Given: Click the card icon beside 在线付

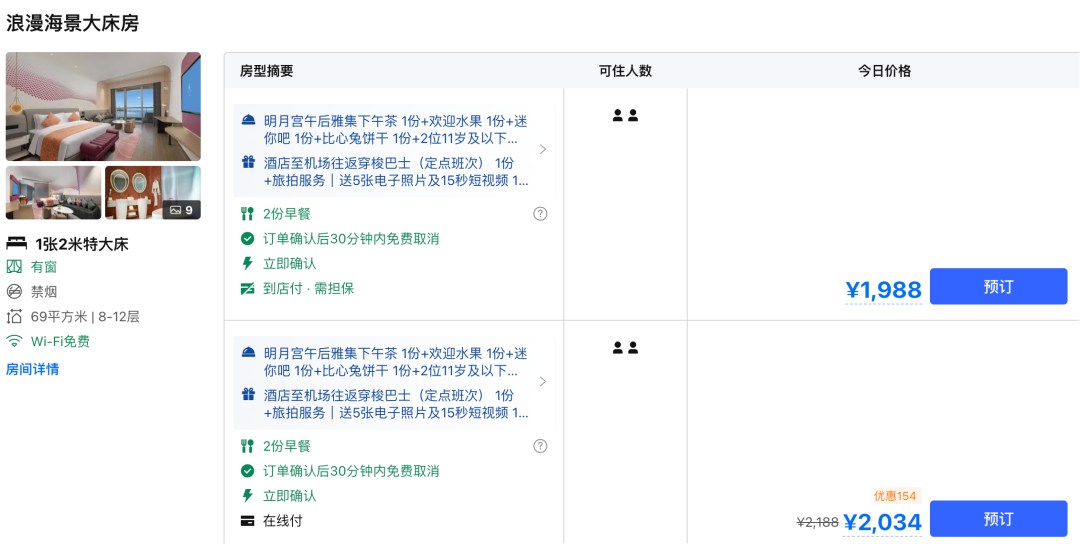Looking at the screenshot, I should click(x=248, y=521).
